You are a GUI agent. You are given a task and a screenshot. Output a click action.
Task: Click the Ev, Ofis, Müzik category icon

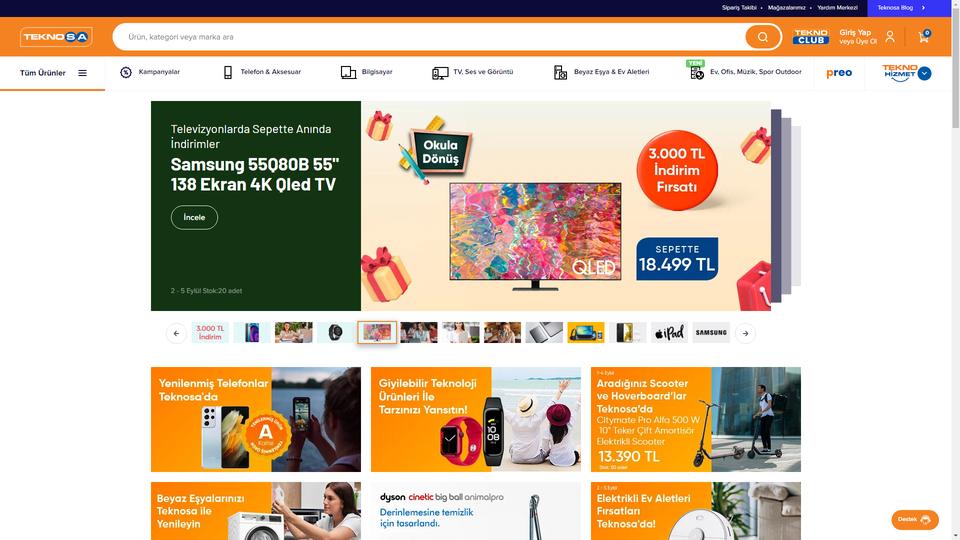click(697, 73)
